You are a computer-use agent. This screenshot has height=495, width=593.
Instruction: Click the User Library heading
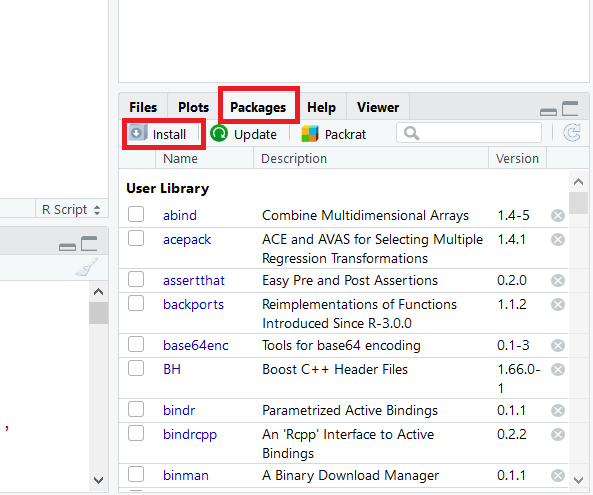click(x=168, y=188)
